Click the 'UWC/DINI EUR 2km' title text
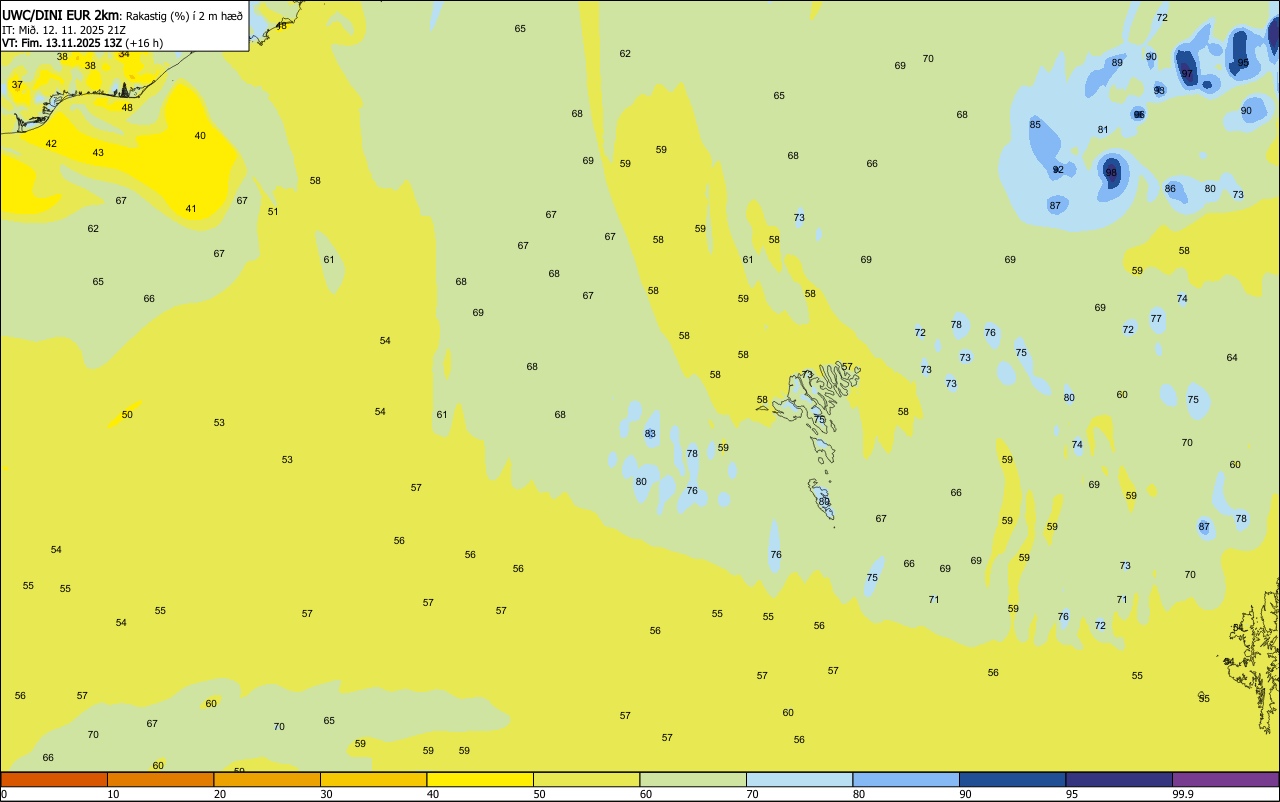1280x802 pixels. [60, 15]
